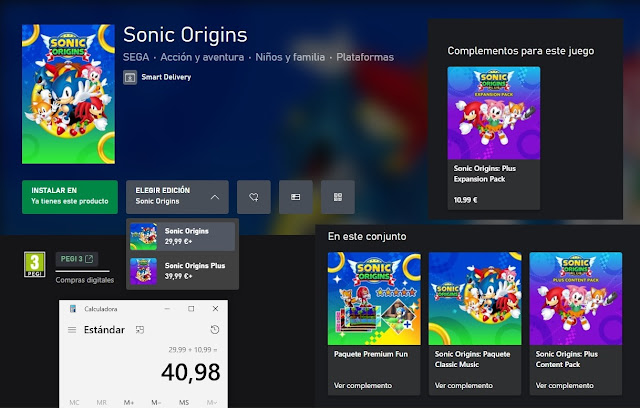Click the SEGA publisher link
The height and width of the screenshot is (408, 640).
pos(136,57)
